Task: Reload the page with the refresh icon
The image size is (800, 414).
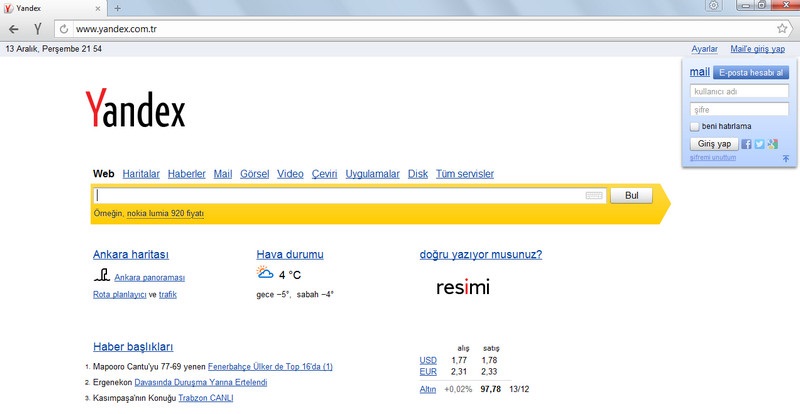Action: [x=64, y=29]
